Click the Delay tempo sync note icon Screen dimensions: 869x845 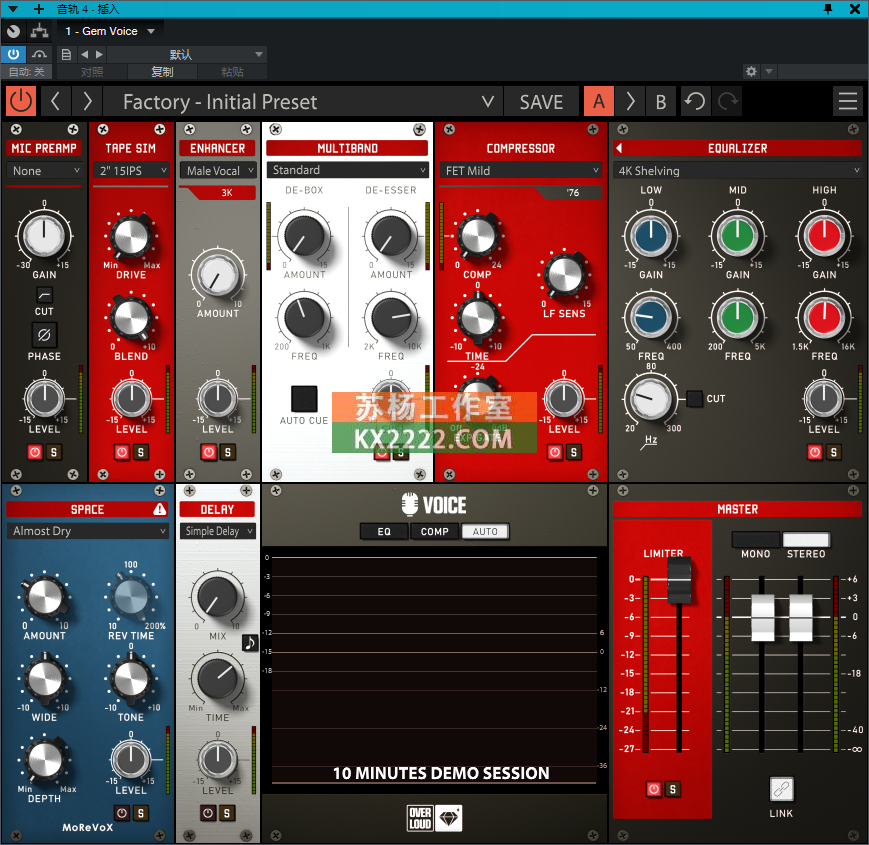coord(251,642)
